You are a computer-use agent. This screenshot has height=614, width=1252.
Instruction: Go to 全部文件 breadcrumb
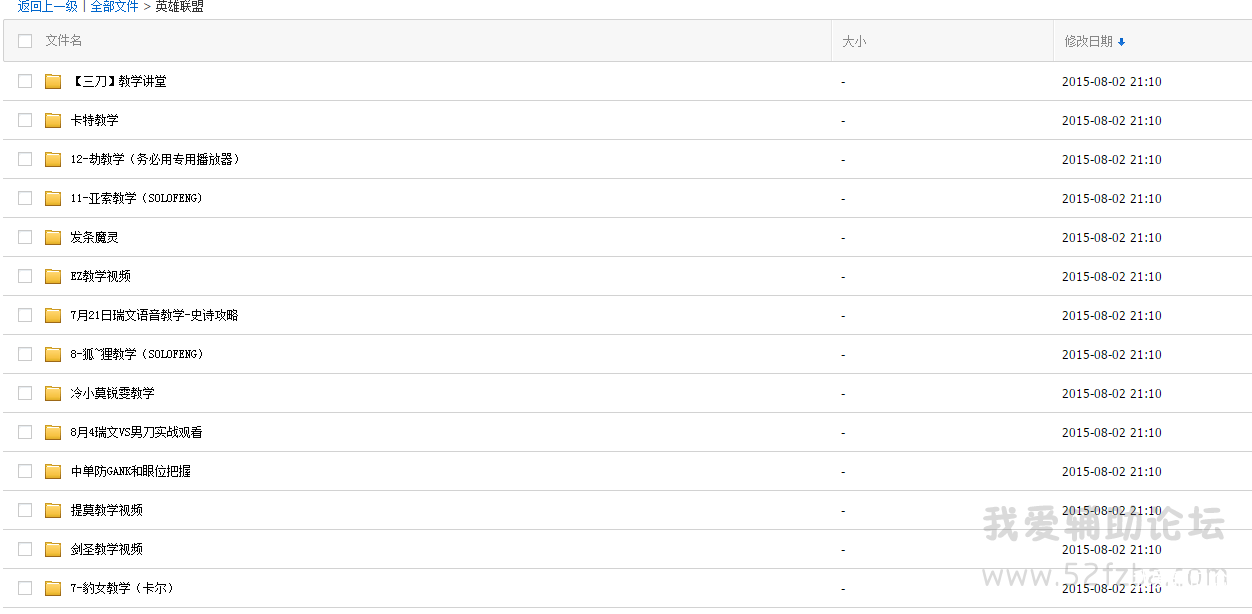pos(114,6)
